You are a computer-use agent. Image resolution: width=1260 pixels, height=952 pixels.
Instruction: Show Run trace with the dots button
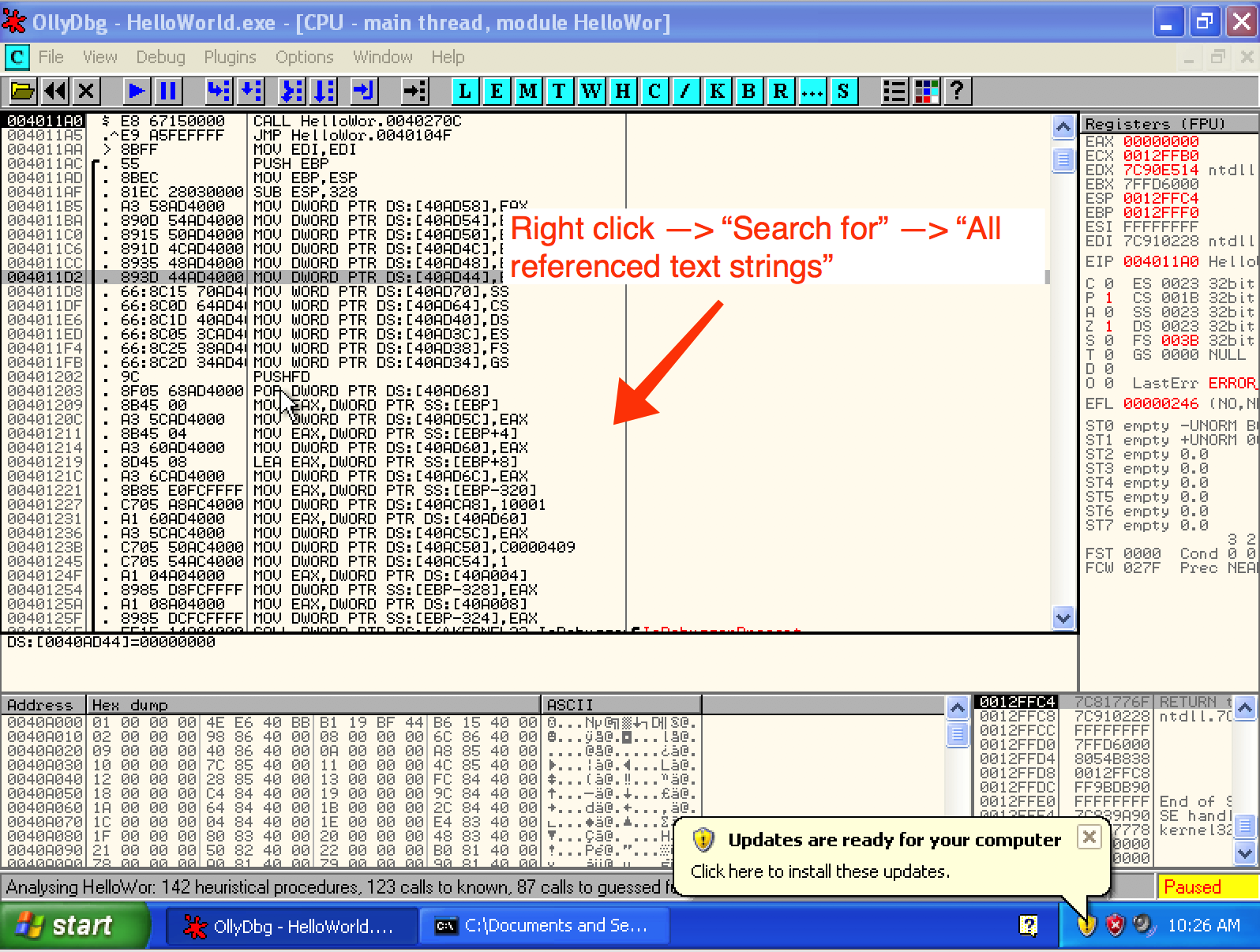pos(812,91)
